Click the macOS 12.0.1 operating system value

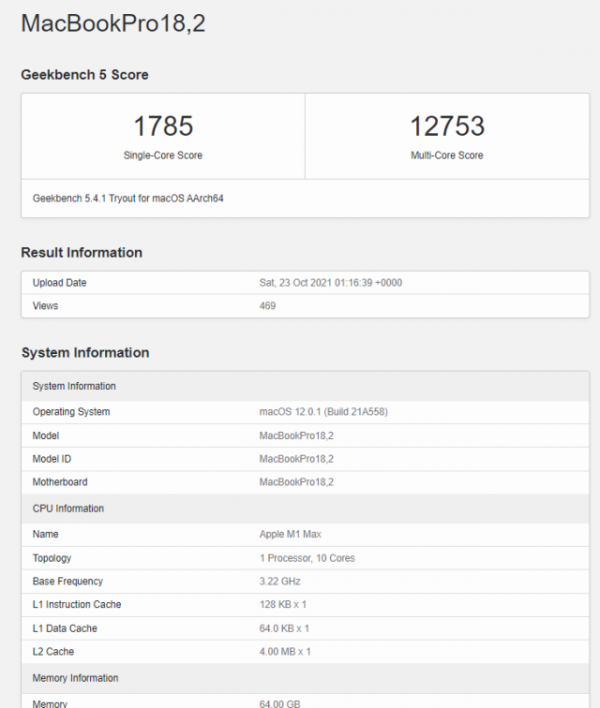[323, 412]
